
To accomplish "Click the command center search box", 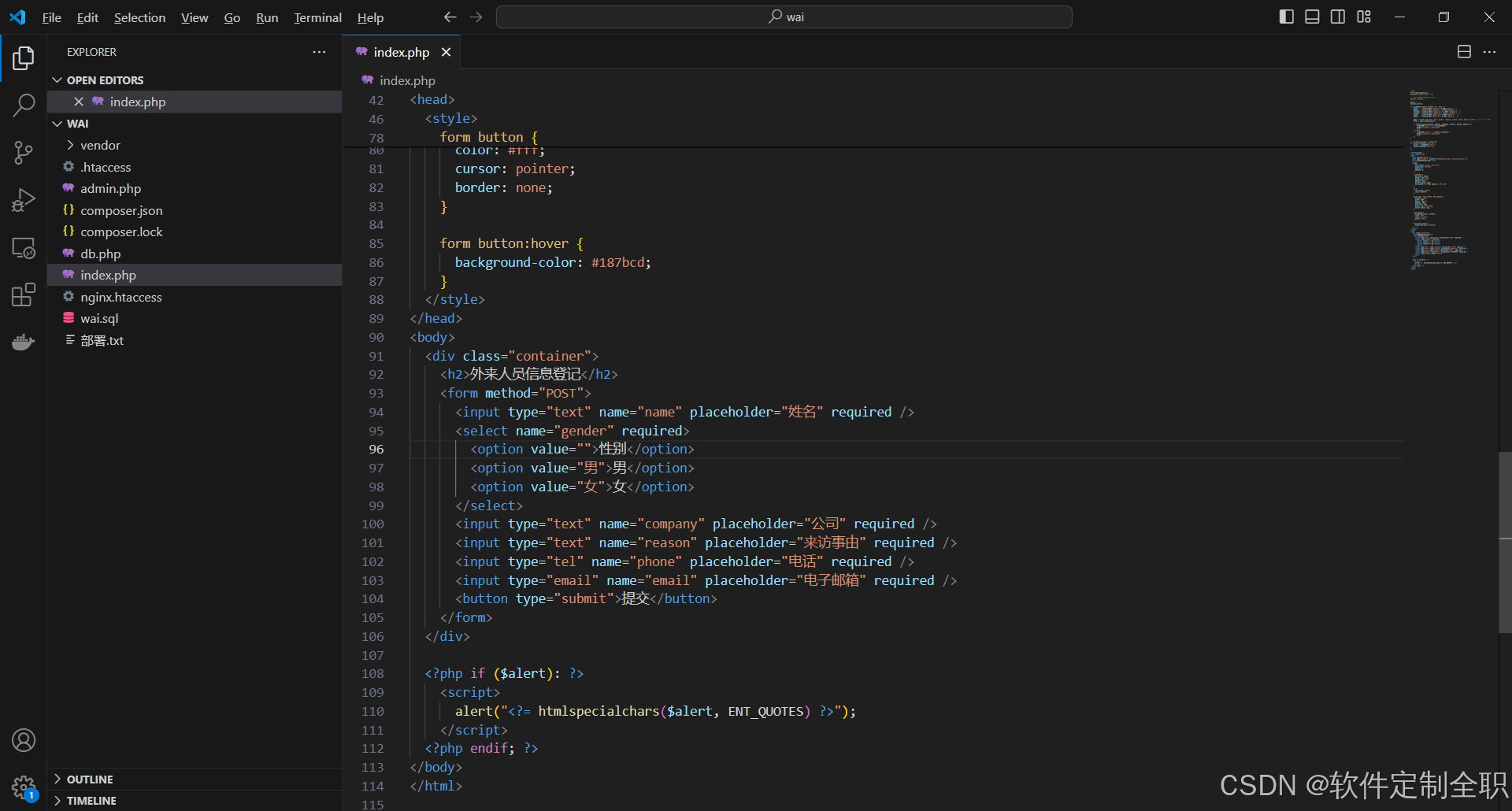I will tap(784, 17).
